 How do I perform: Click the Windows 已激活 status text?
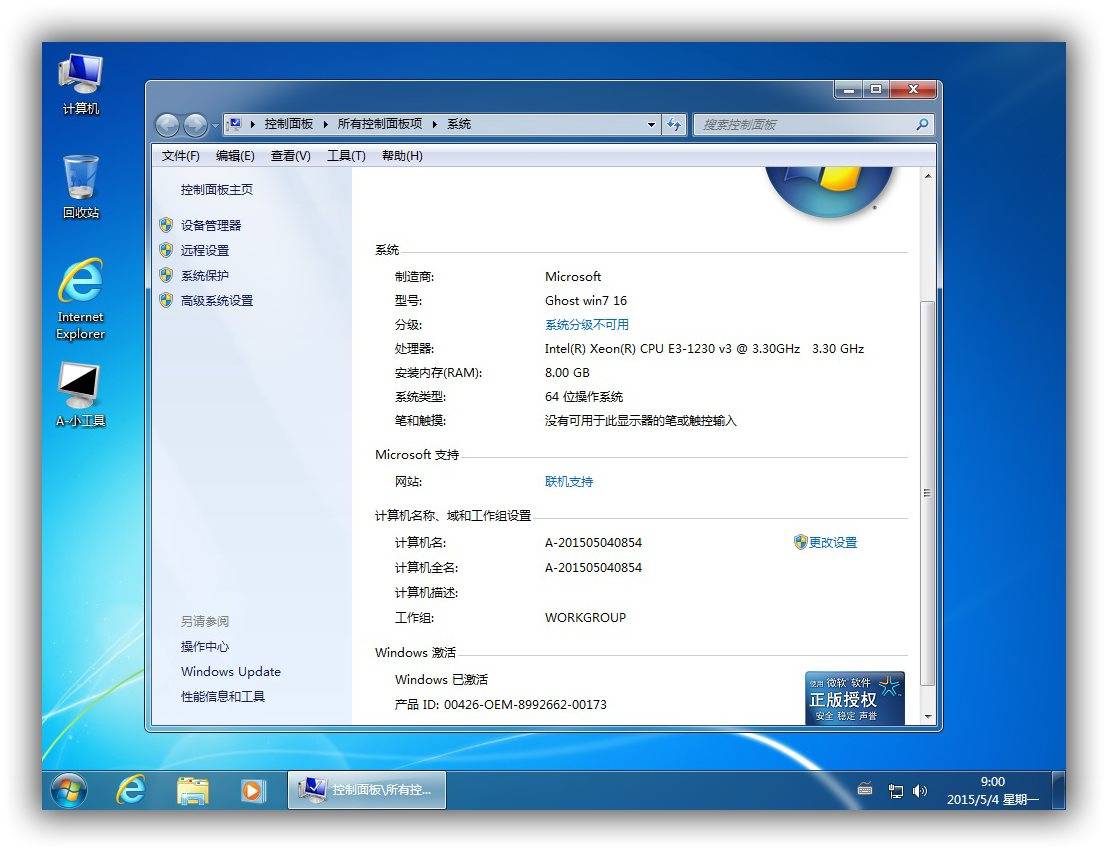tap(441, 679)
